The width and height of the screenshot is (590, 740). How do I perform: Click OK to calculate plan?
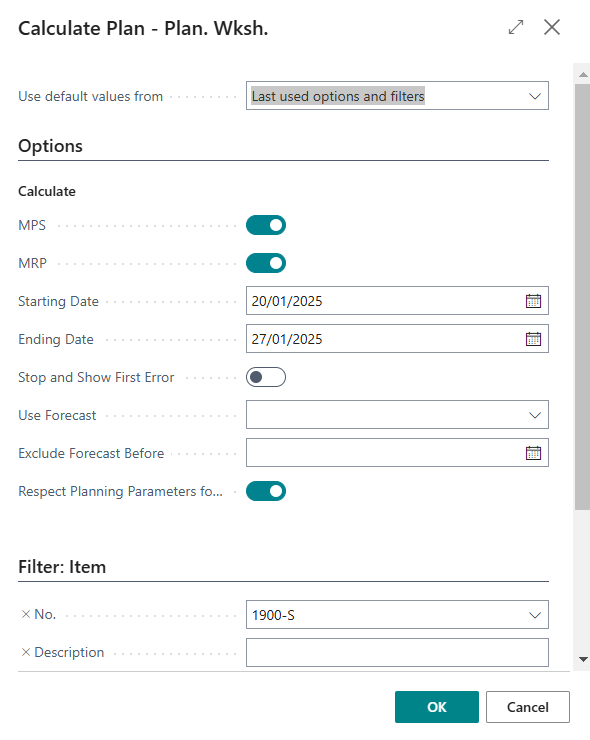[437, 707]
